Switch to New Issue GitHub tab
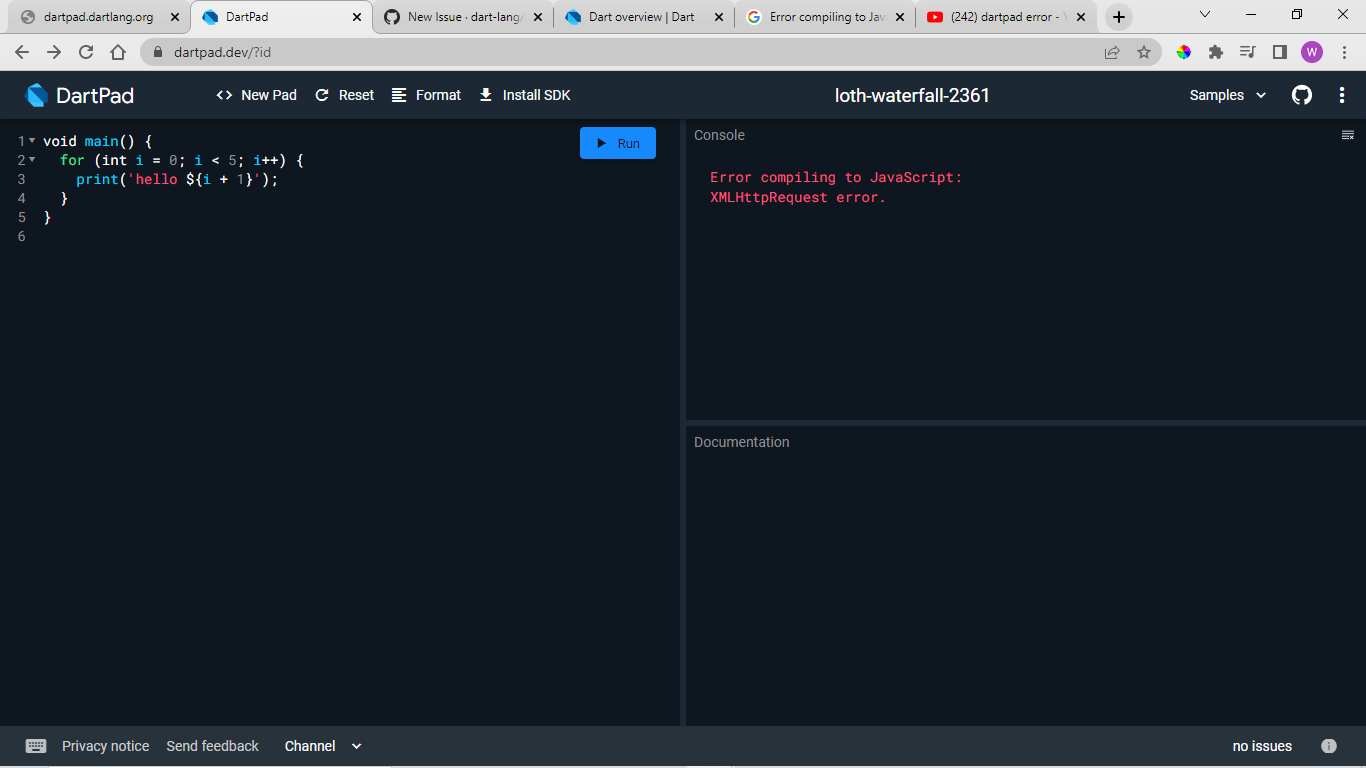This screenshot has width=1366, height=768. point(465,17)
